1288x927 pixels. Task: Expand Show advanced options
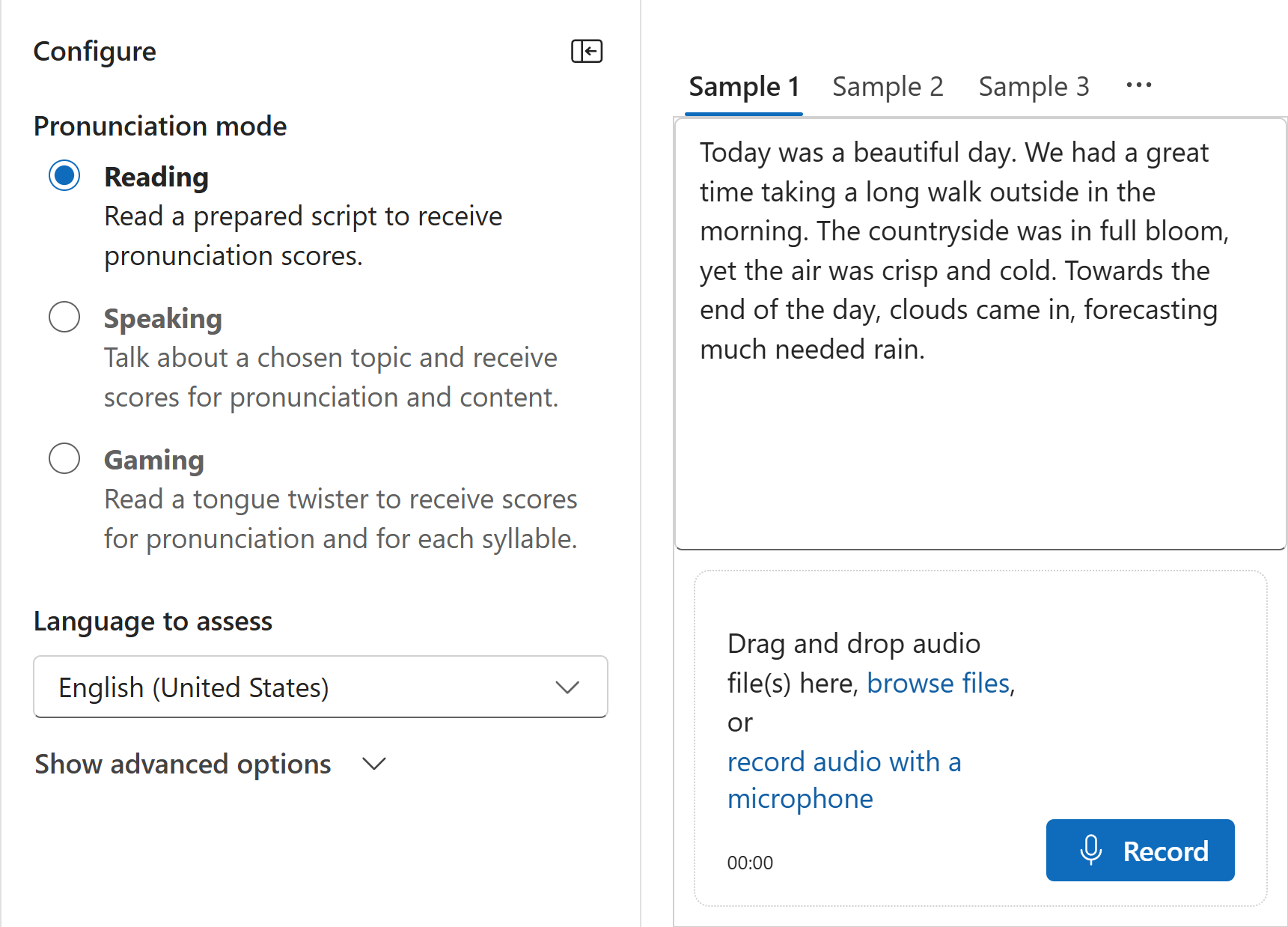(182, 764)
